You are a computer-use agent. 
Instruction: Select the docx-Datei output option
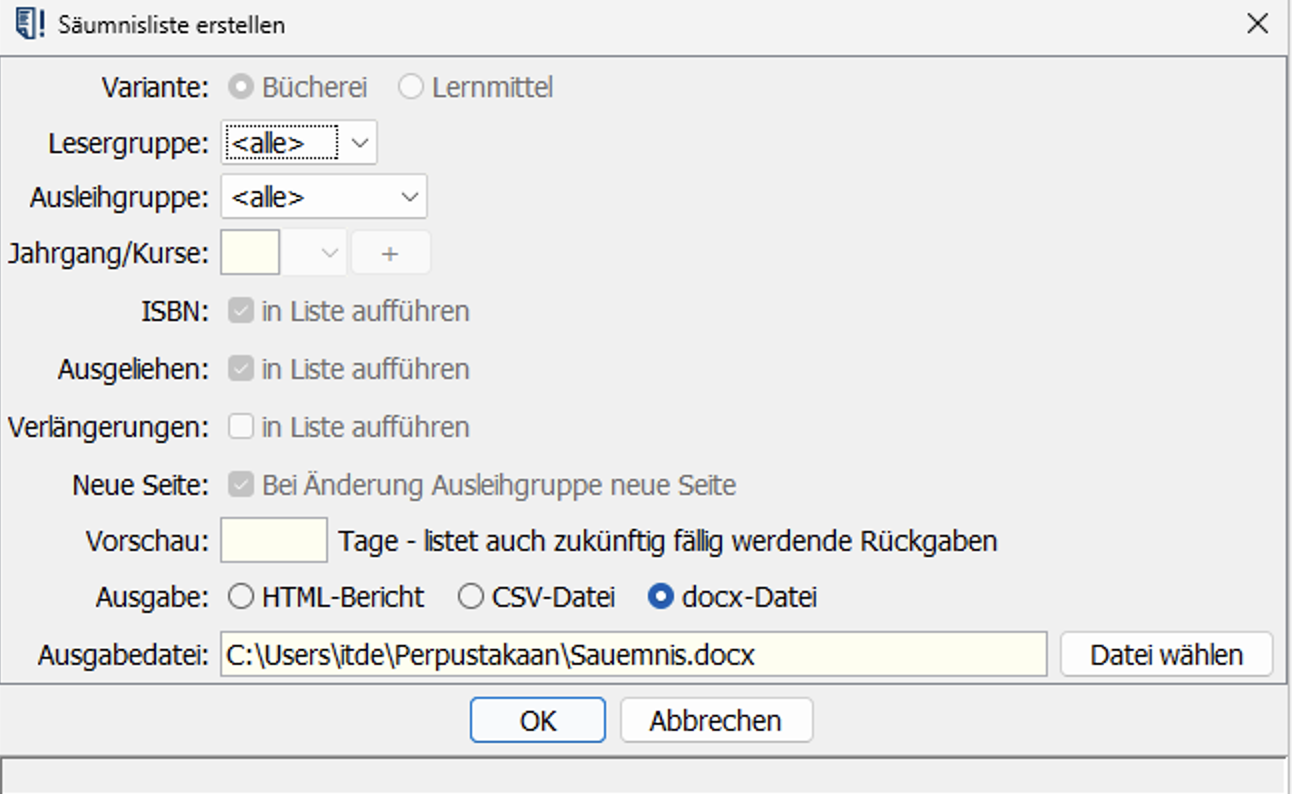(x=660, y=598)
